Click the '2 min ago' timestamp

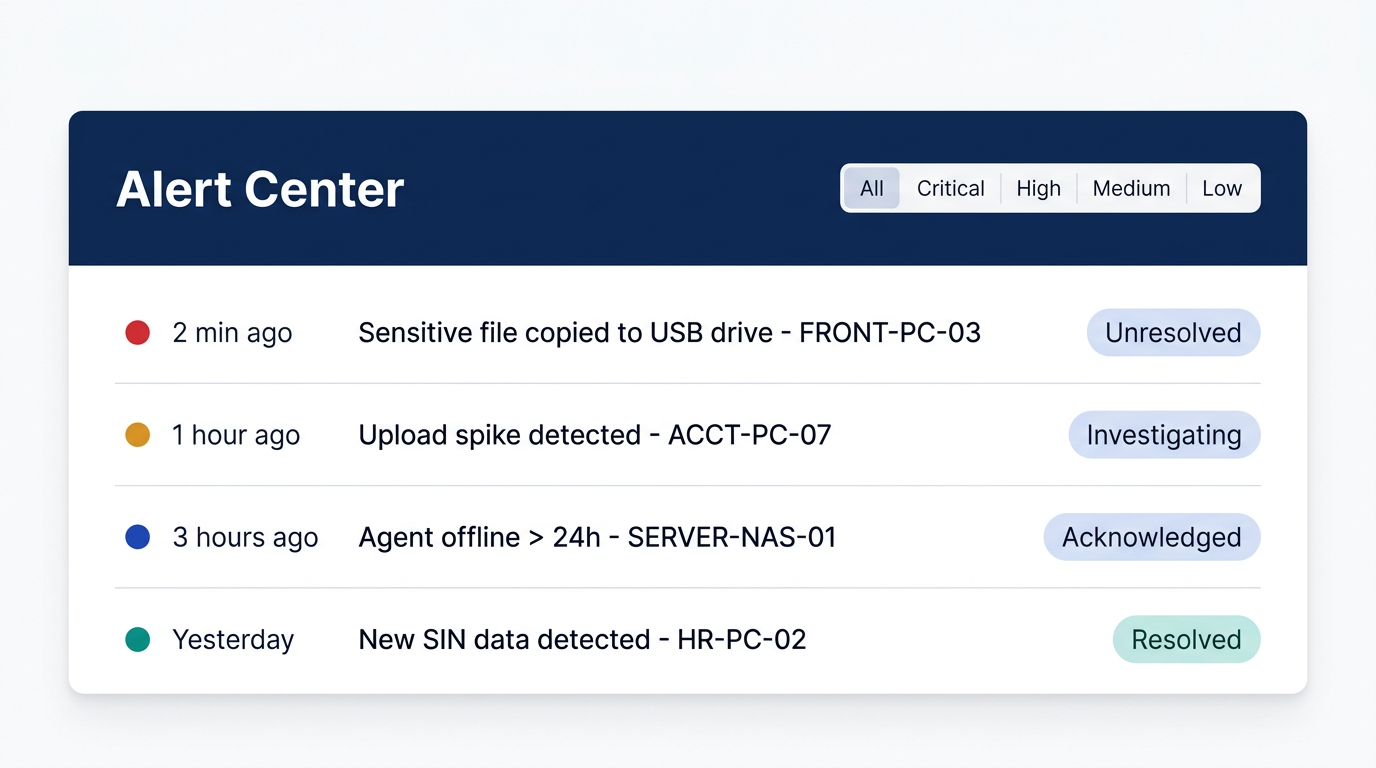[232, 332]
